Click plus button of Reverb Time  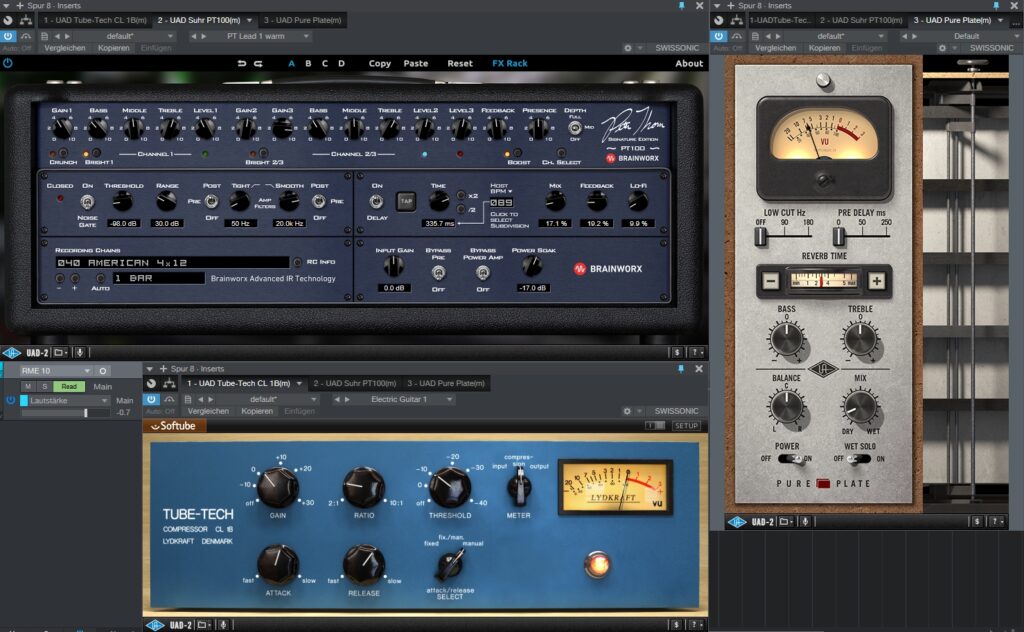click(x=876, y=281)
